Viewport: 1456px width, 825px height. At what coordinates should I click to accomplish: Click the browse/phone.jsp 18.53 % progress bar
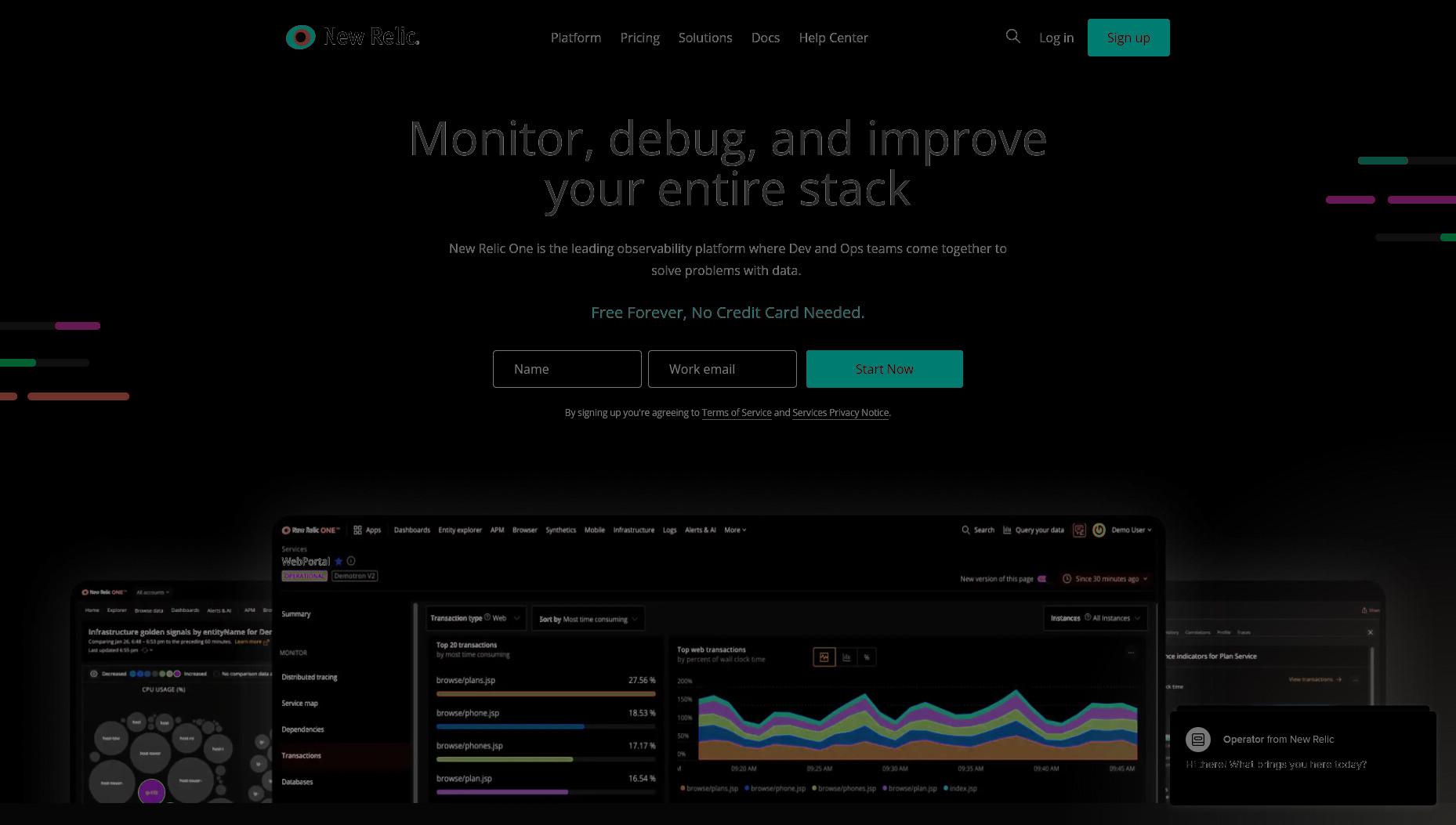pos(546,726)
